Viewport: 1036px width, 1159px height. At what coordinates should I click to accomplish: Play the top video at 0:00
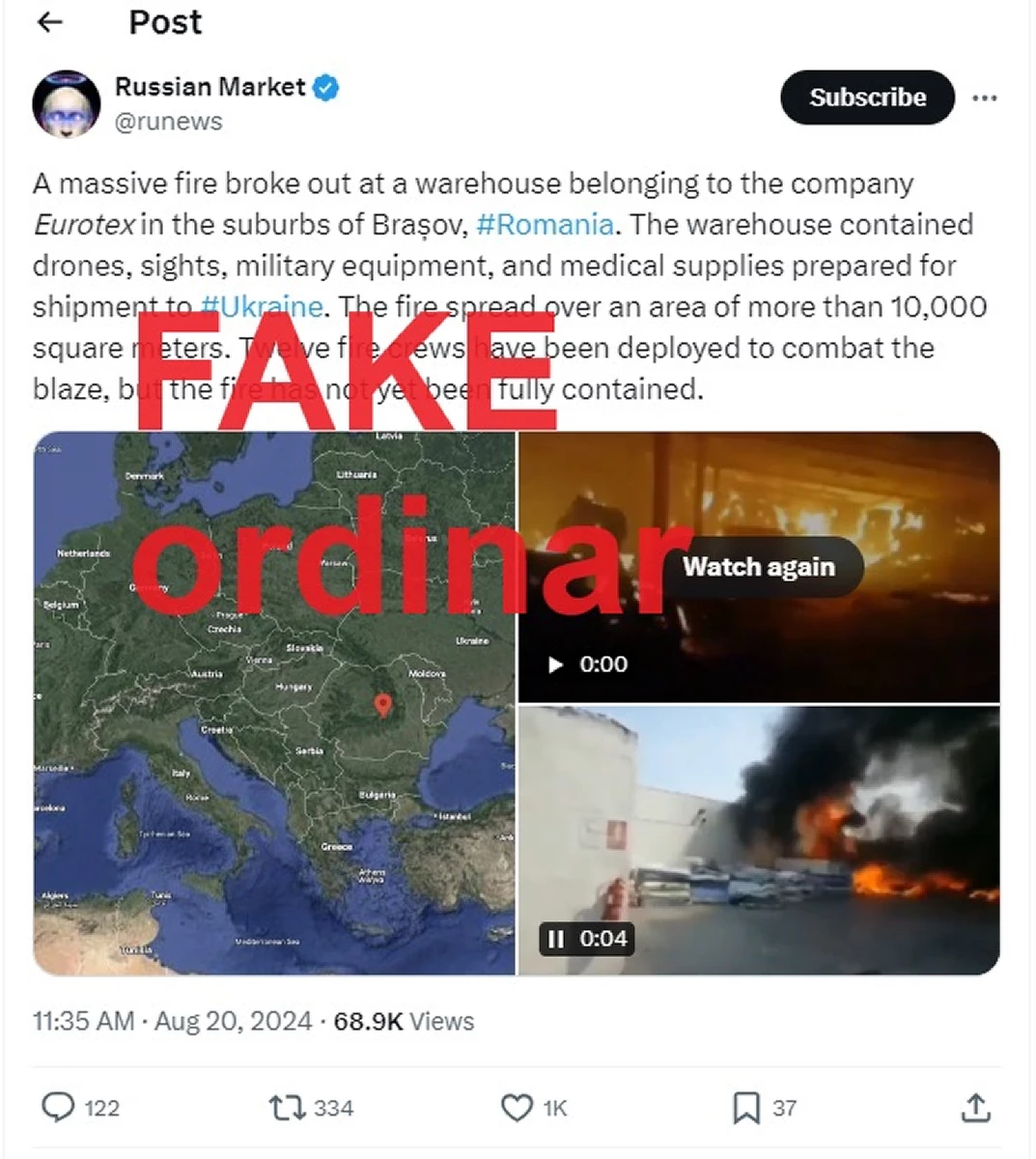[x=555, y=664]
